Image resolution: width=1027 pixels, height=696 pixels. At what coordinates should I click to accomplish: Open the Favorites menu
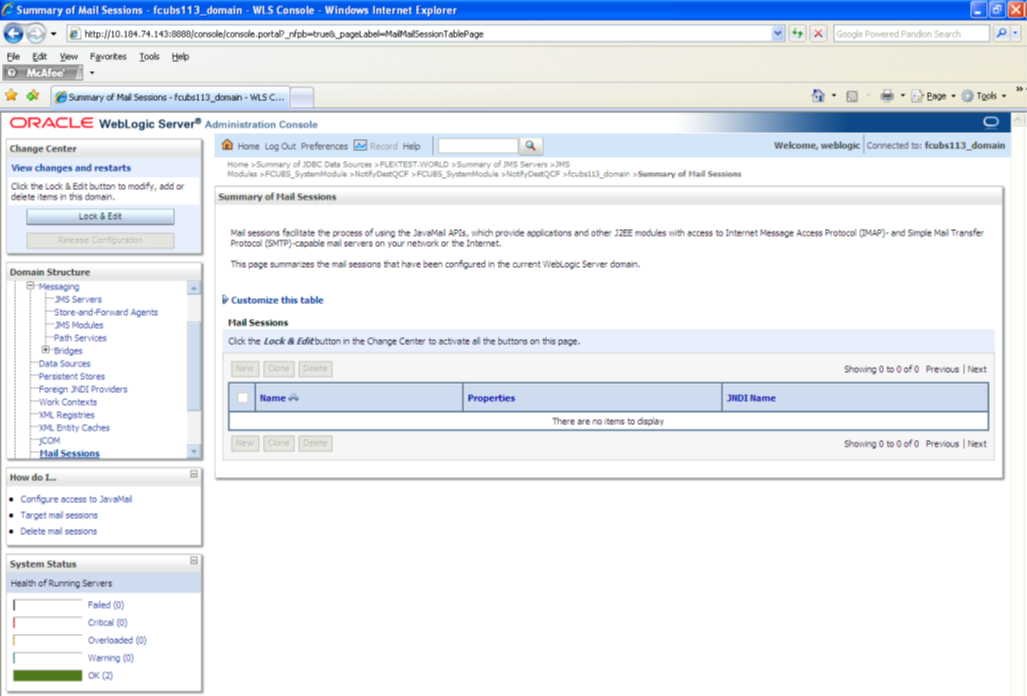(108, 56)
